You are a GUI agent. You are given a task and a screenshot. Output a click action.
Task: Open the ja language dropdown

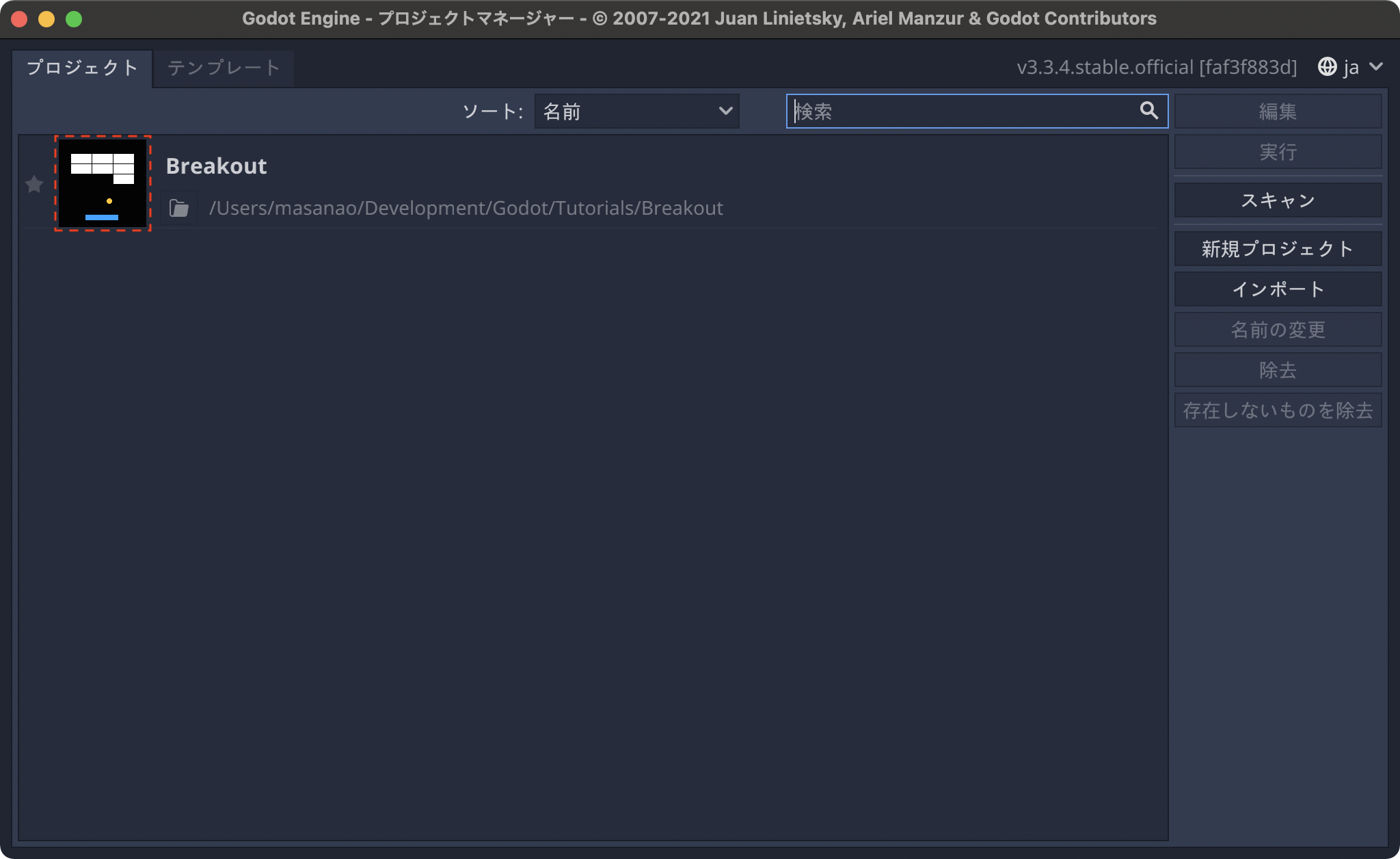point(1351,67)
